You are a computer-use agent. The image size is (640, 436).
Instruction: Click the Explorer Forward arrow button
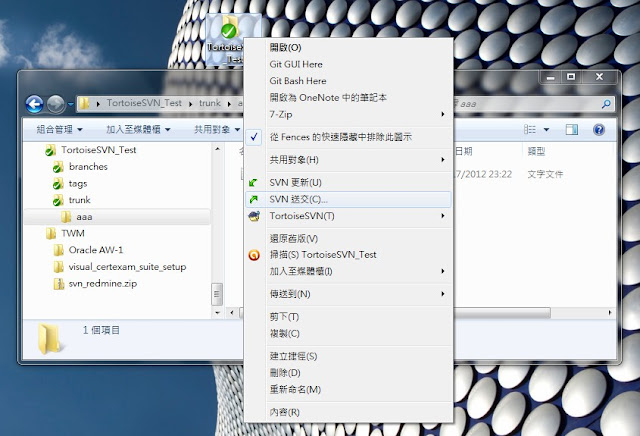(x=56, y=104)
